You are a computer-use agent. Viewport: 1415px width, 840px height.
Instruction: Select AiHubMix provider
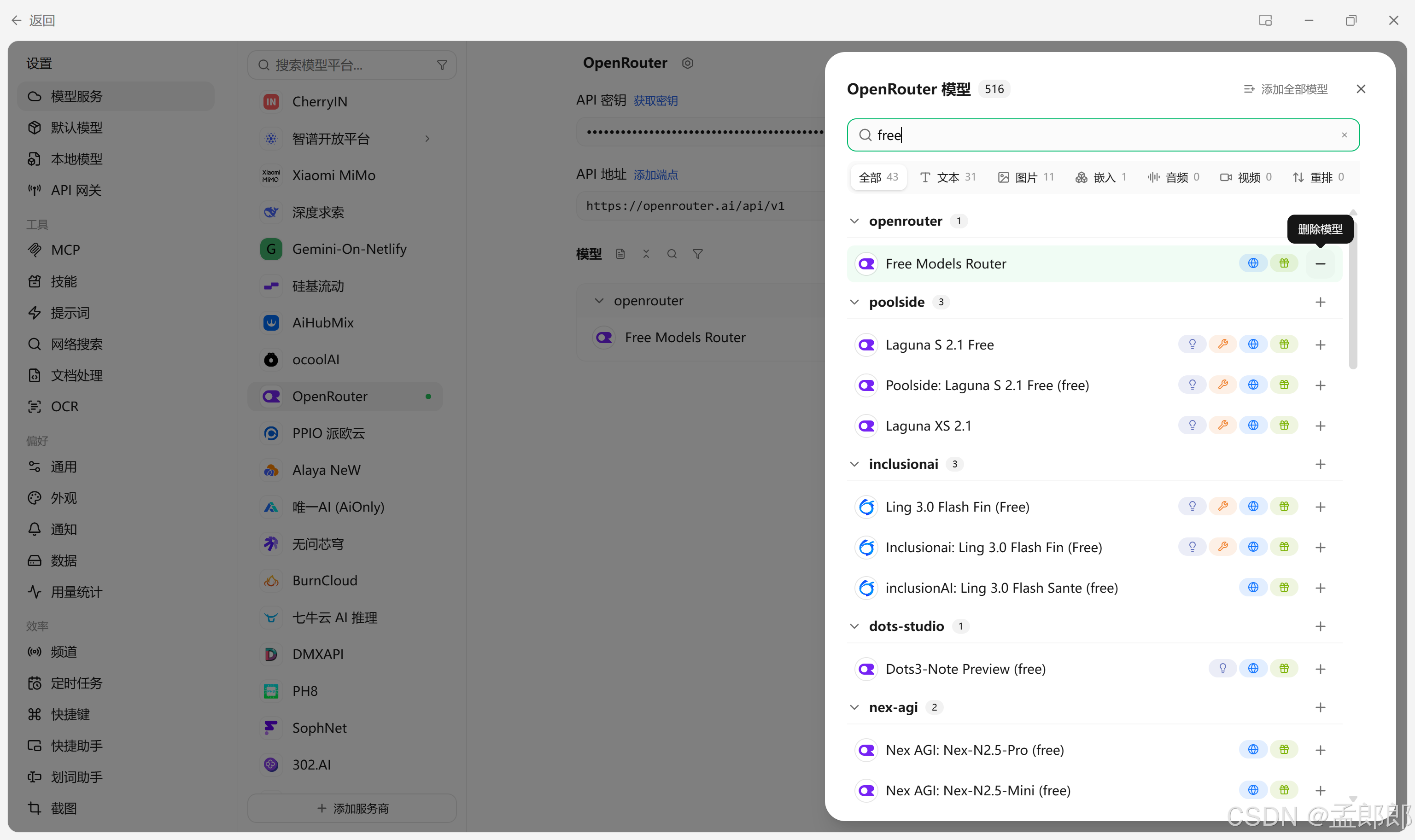pyautogui.click(x=345, y=323)
